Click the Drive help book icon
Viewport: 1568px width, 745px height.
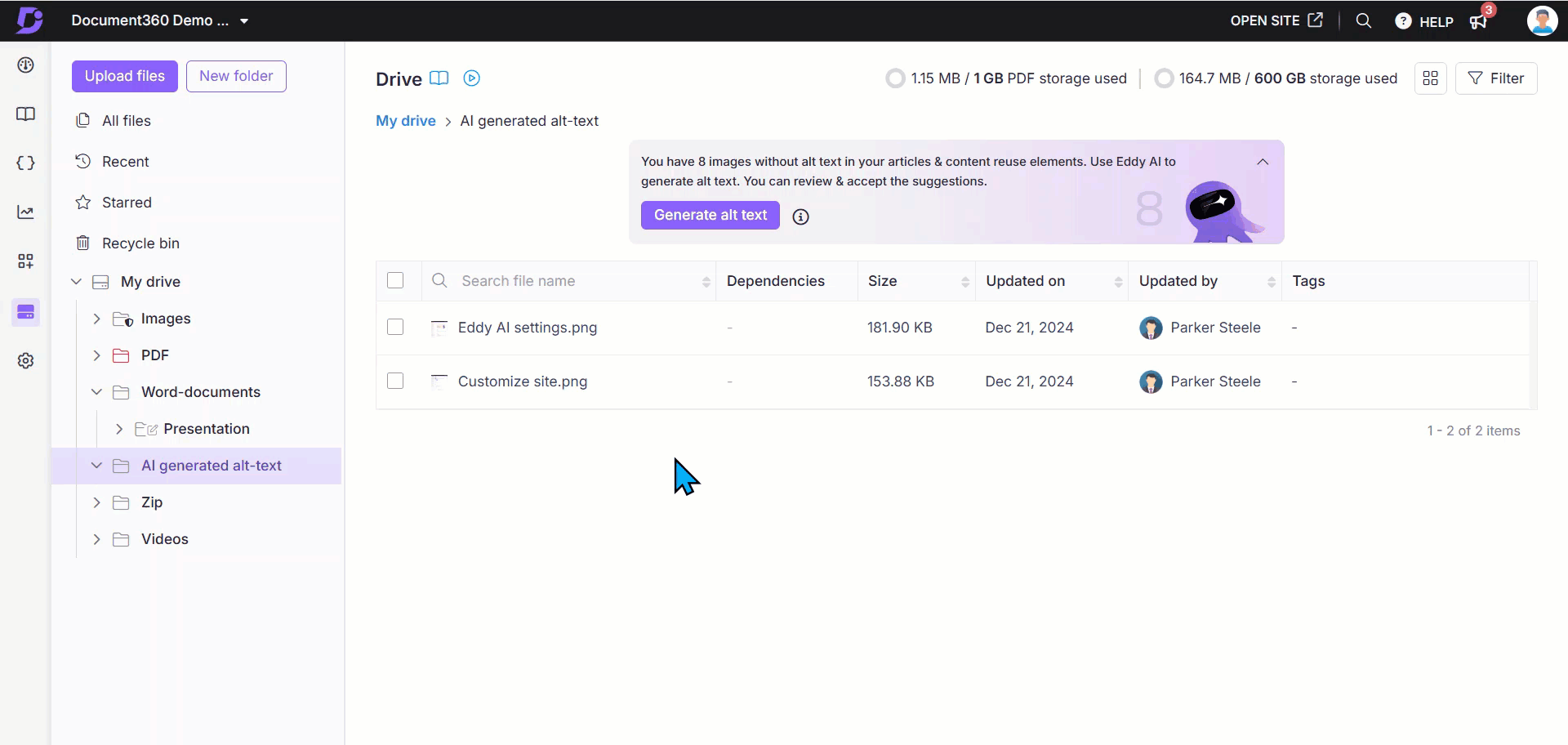(439, 78)
